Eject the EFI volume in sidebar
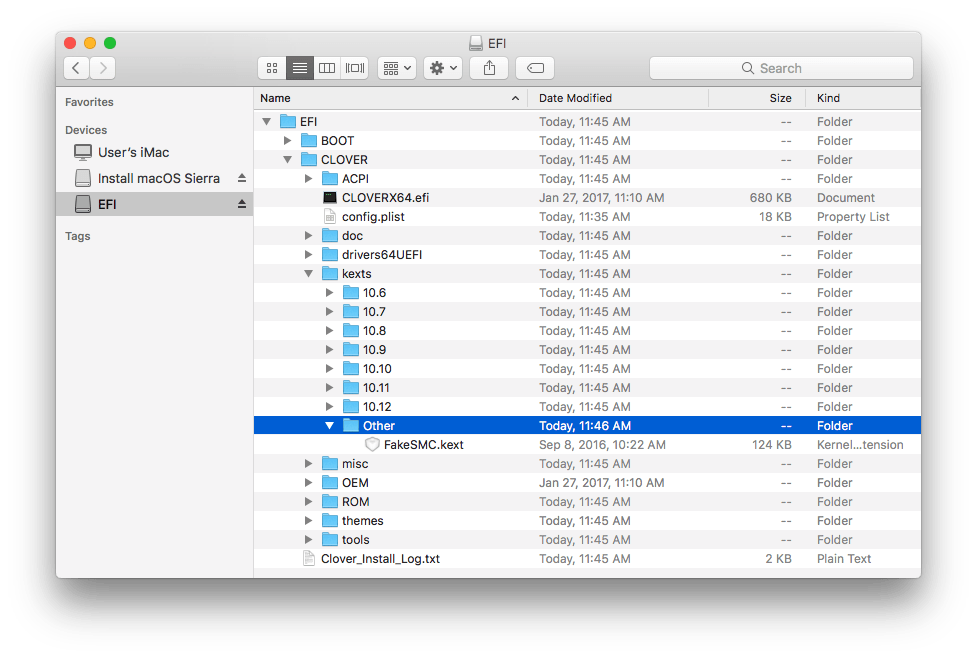The height and width of the screenshot is (658, 977). 242,204
